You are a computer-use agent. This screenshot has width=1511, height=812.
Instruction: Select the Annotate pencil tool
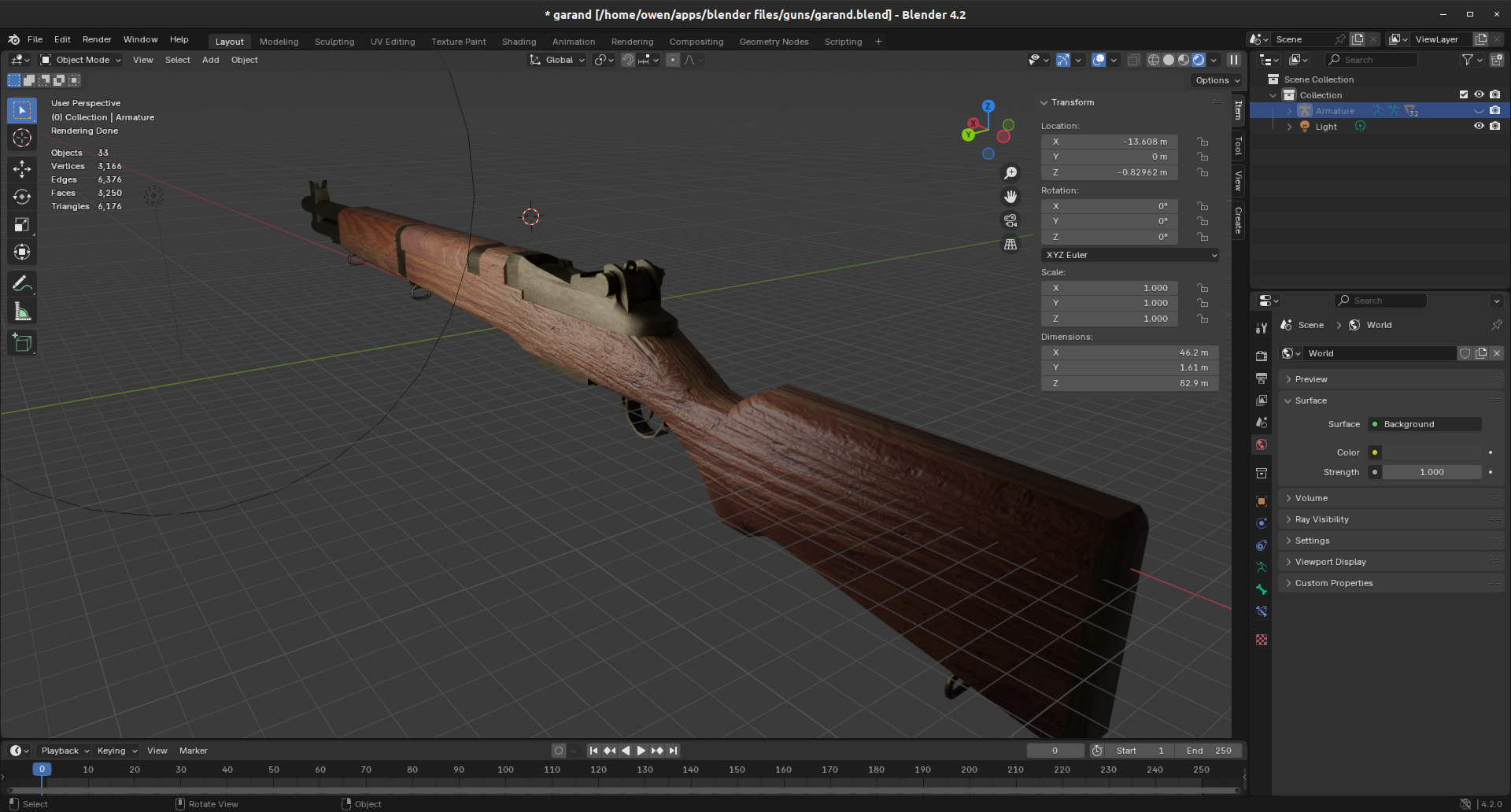click(x=22, y=283)
